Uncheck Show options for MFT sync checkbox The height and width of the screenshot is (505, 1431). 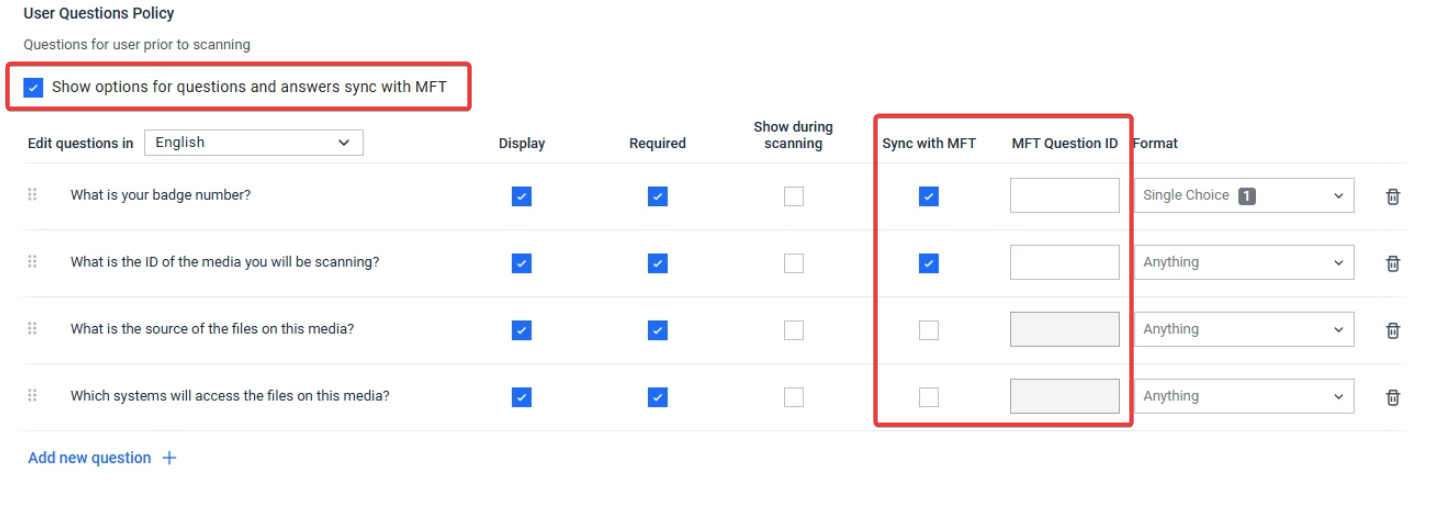(34, 87)
